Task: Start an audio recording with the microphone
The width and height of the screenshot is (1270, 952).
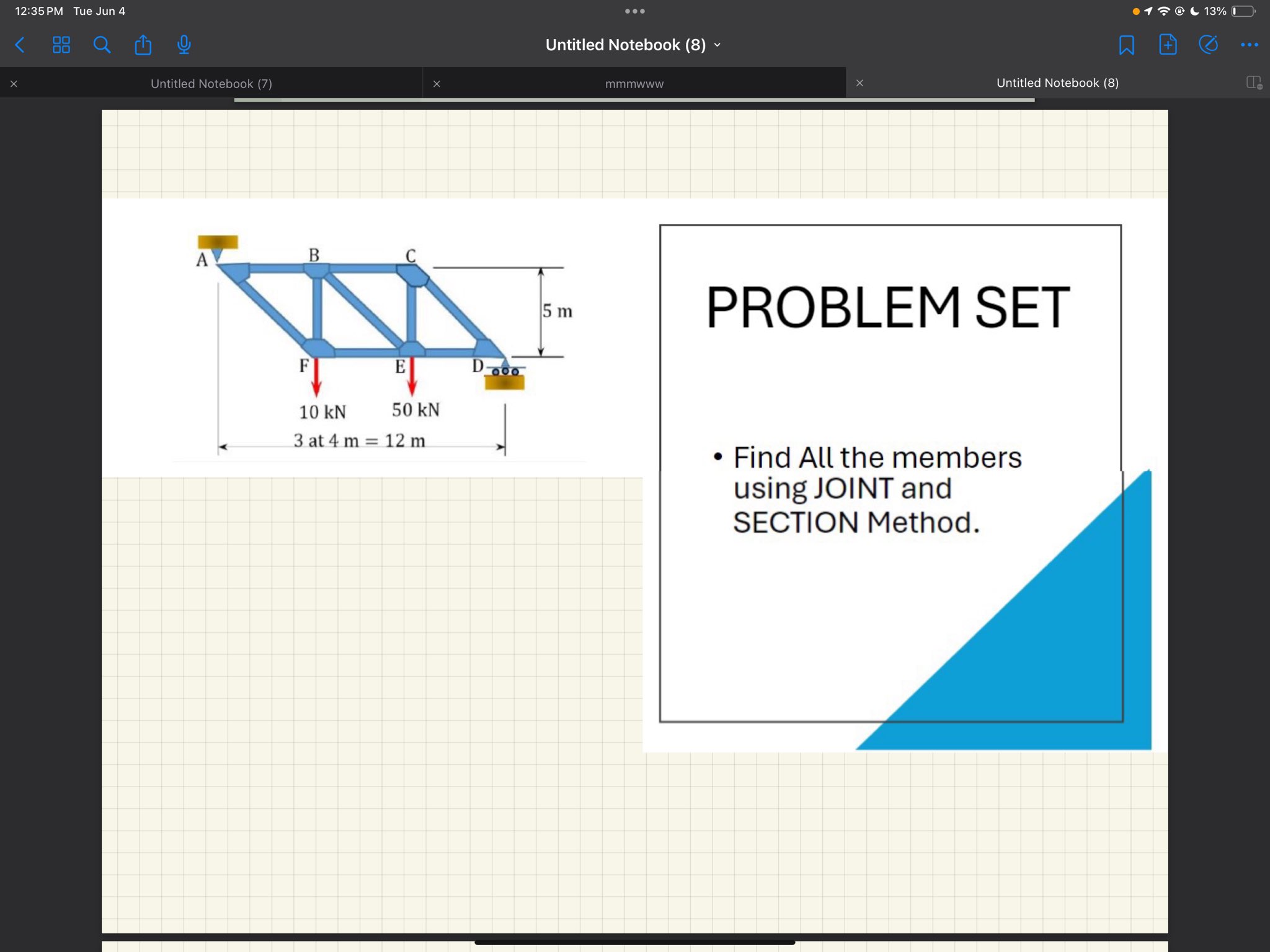Action: coord(184,44)
